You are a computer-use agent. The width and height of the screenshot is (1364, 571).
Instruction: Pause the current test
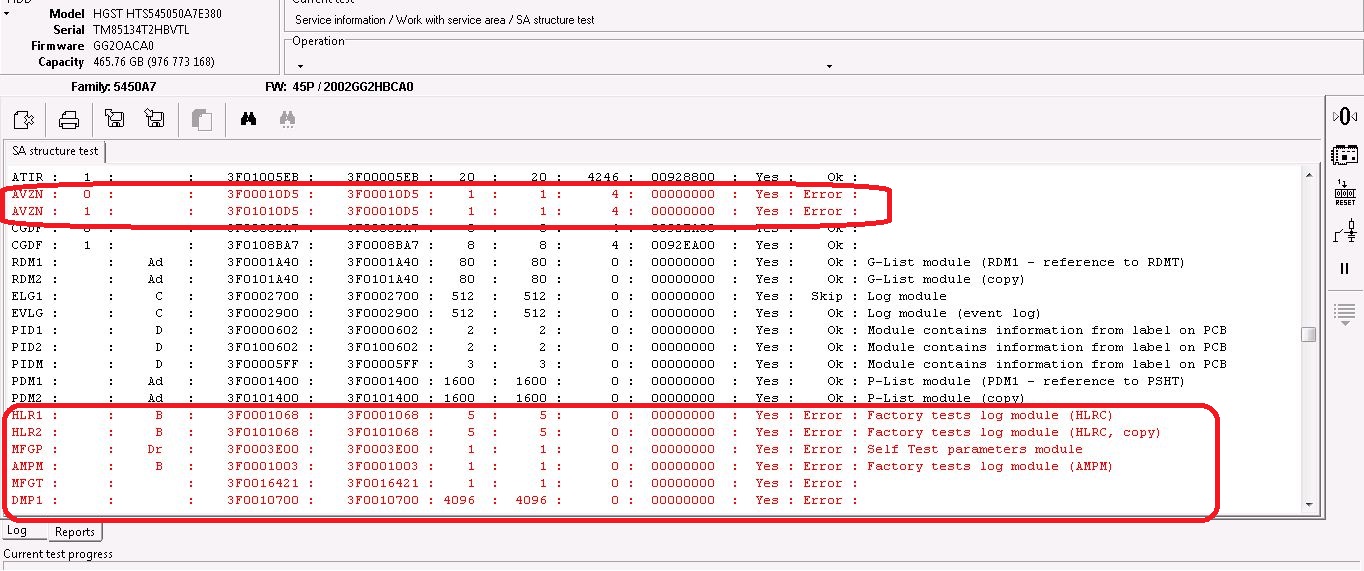coord(1345,269)
